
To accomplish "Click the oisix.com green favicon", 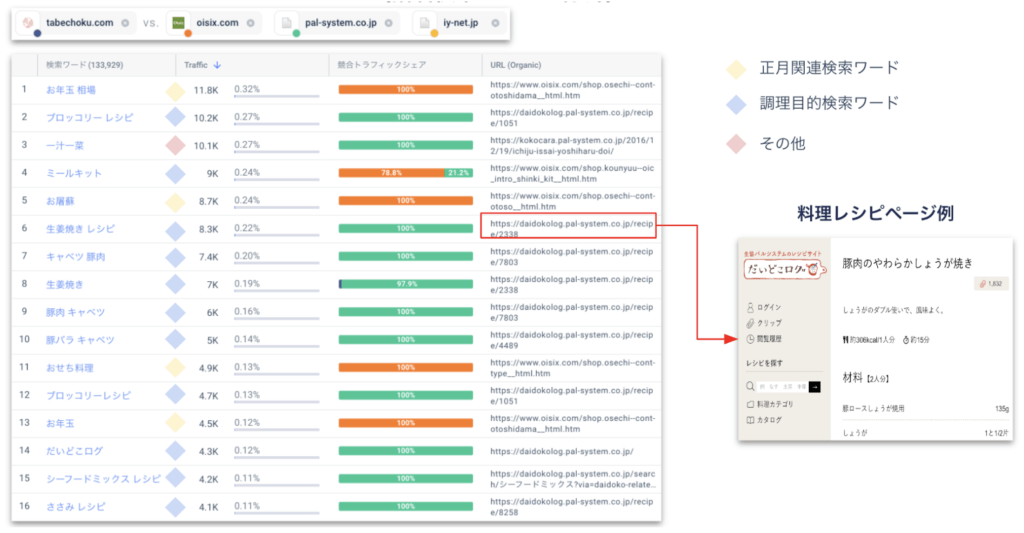I will tap(178, 22).
